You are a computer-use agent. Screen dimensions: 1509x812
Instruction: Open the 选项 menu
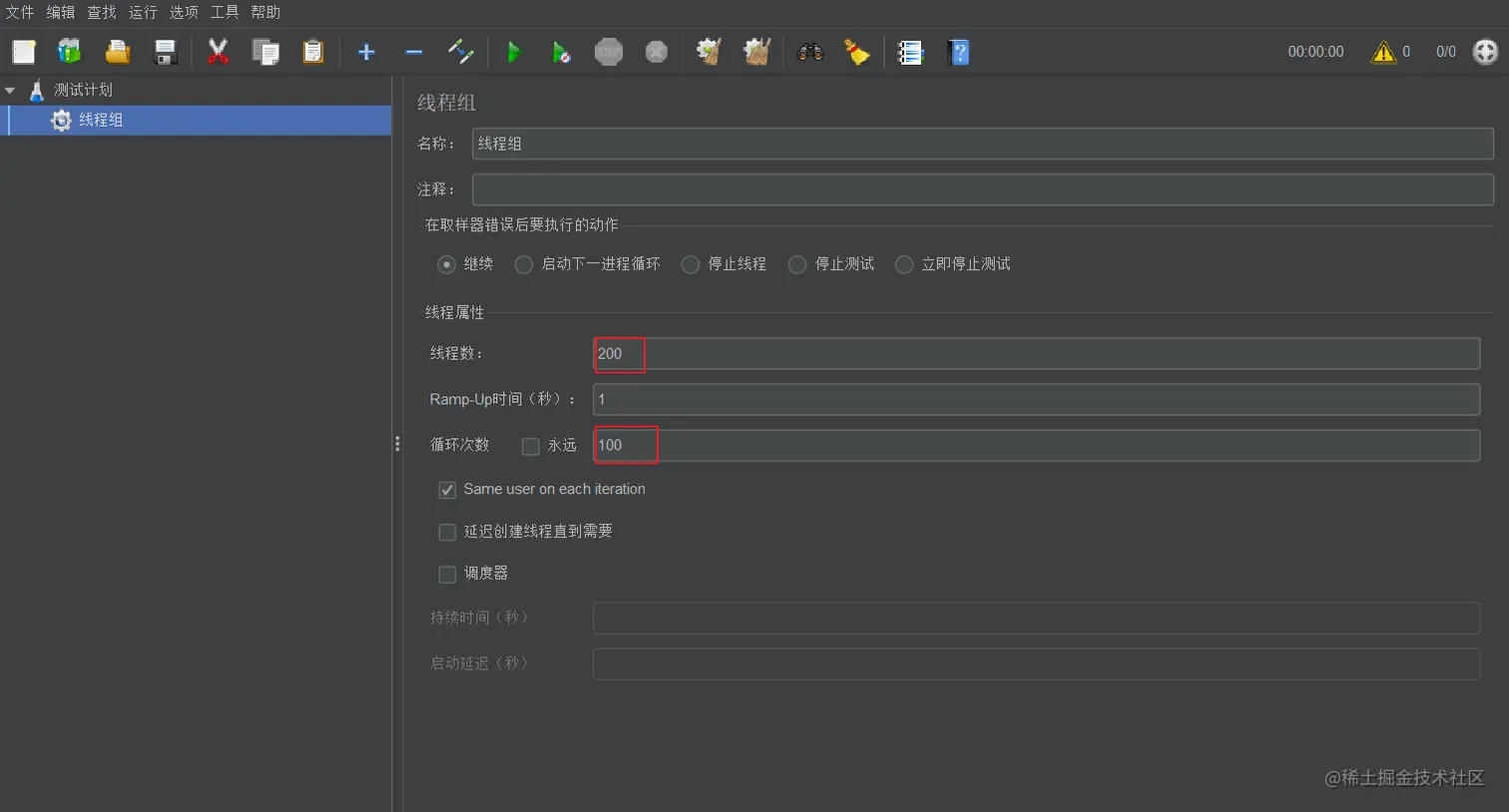tap(184, 12)
